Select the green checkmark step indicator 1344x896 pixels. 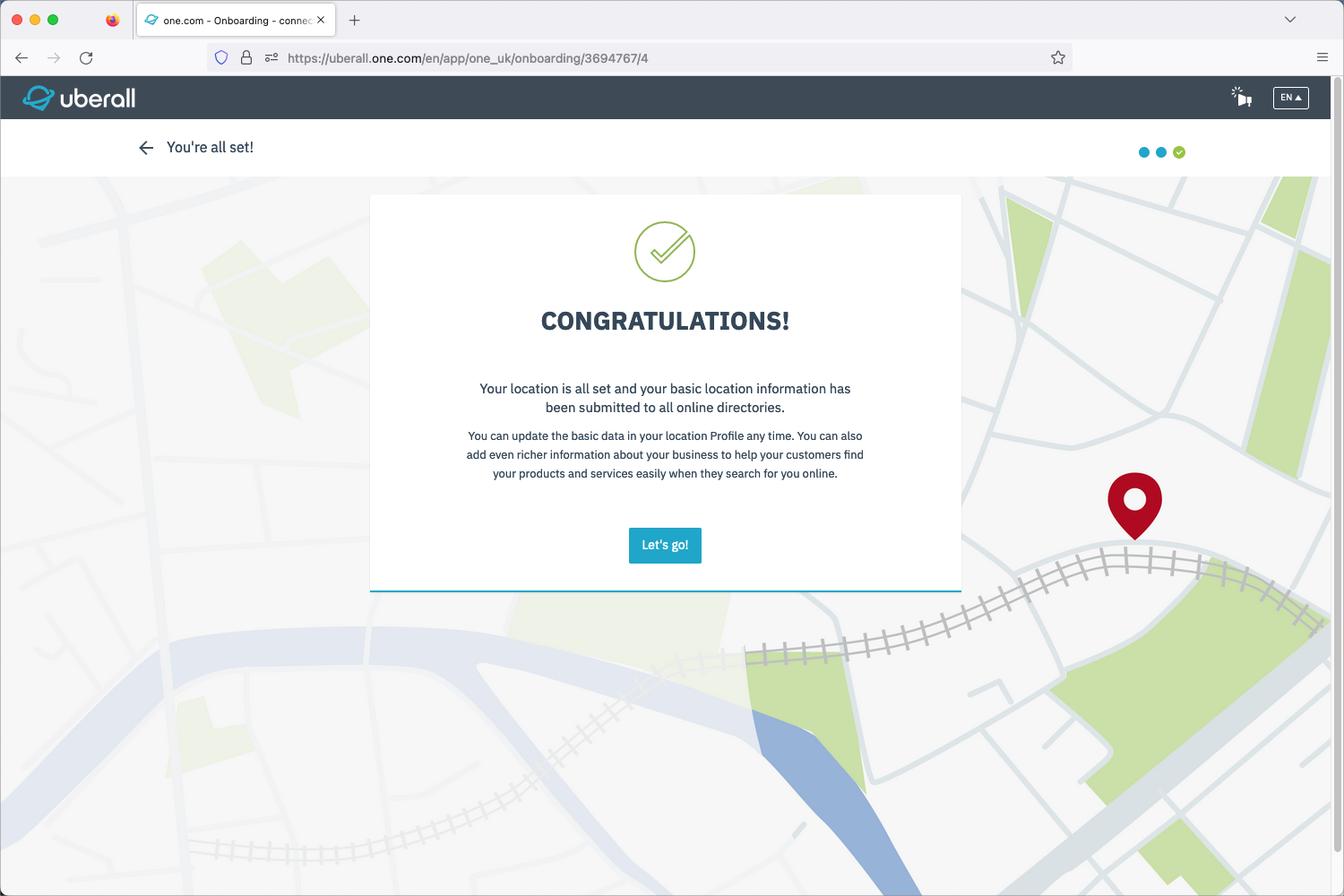pyautogui.click(x=1179, y=152)
